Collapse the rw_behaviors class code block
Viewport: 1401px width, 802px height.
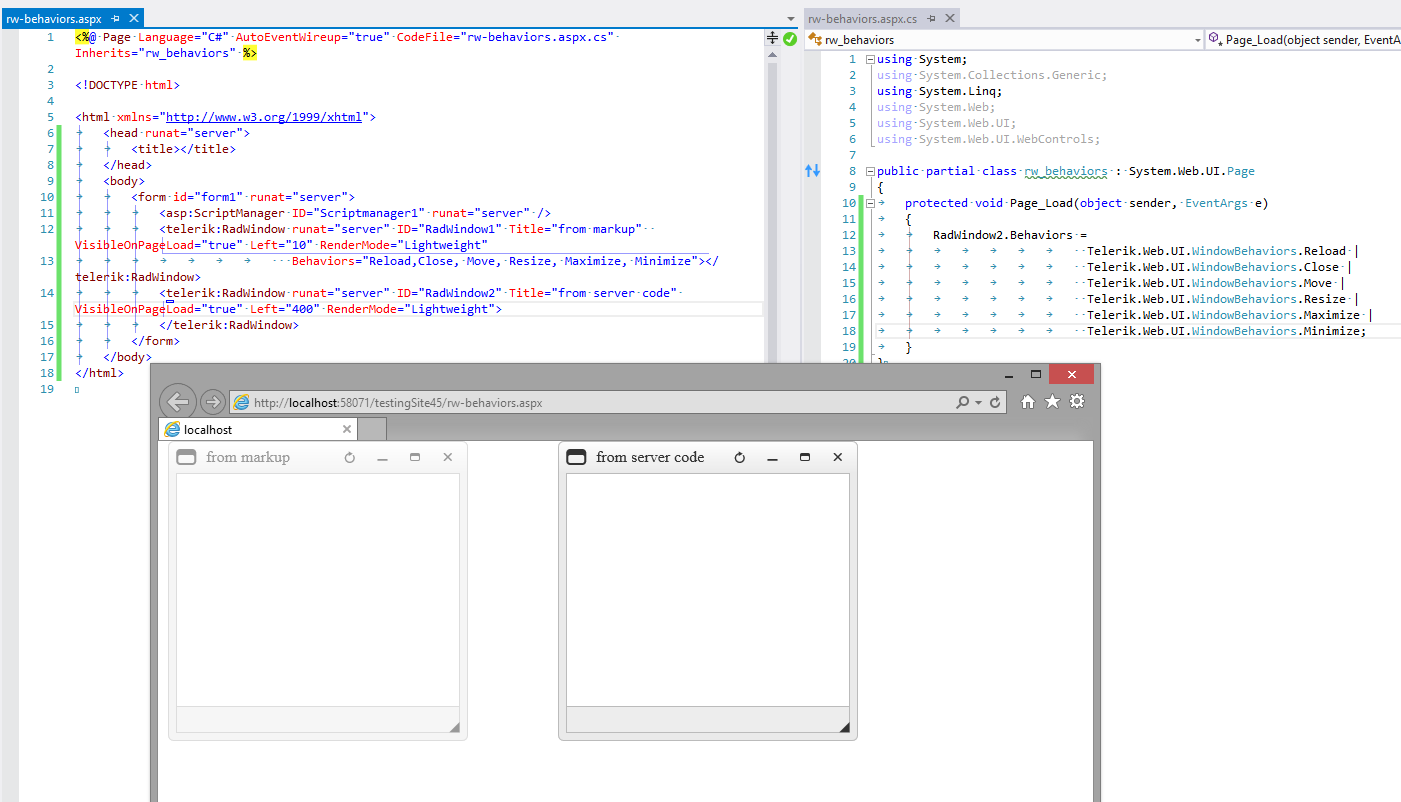(869, 171)
